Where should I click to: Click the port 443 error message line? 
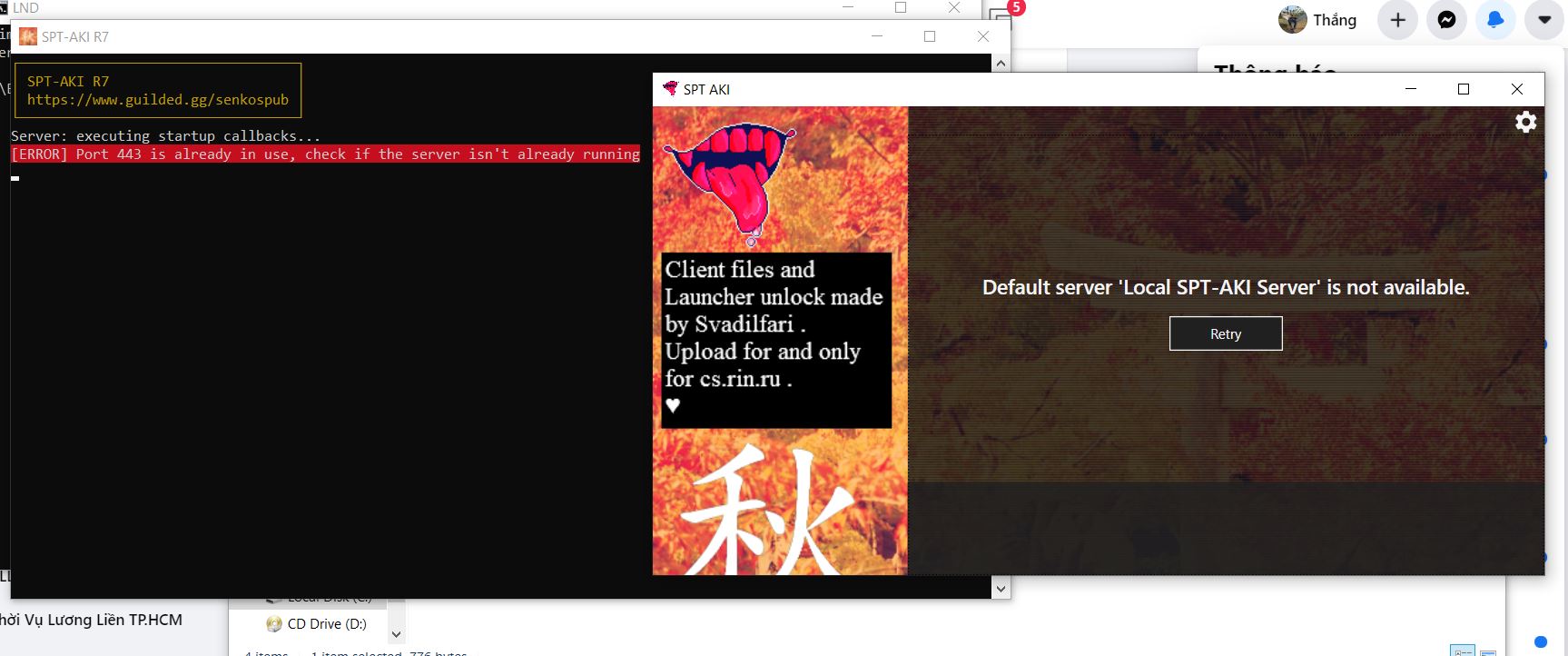[x=325, y=154]
